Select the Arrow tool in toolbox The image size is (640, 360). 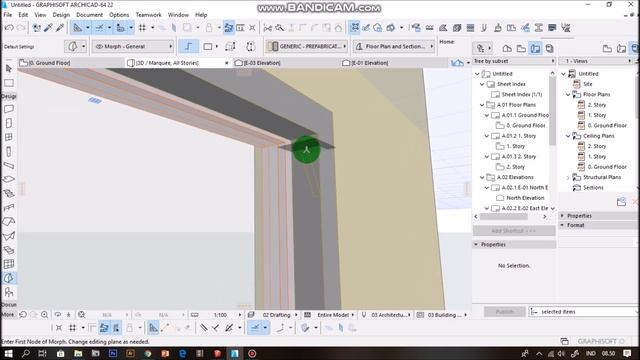point(9,69)
